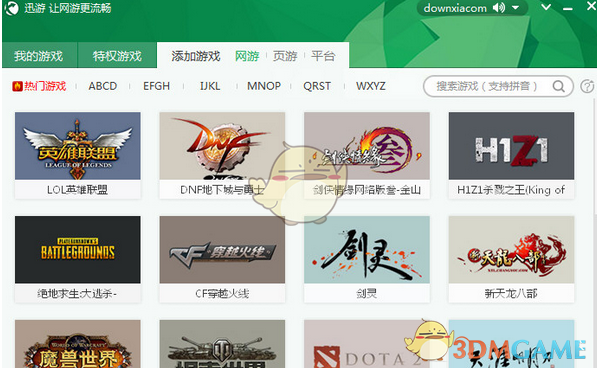This screenshot has height=368, width=597.
Task: Switch to 特权游戏 tab
Action: pyautogui.click(x=117, y=56)
